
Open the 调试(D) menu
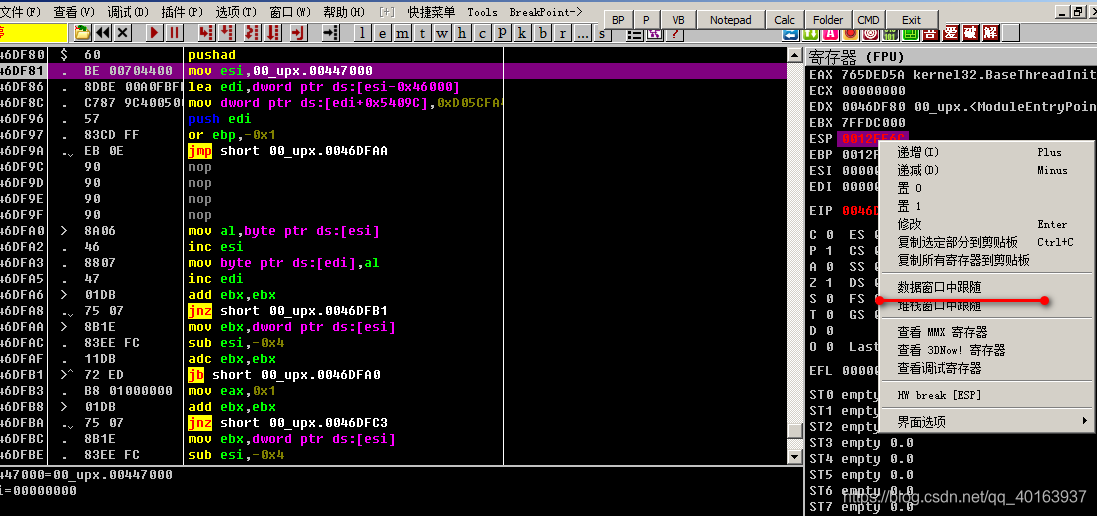click(x=128, y=12)
